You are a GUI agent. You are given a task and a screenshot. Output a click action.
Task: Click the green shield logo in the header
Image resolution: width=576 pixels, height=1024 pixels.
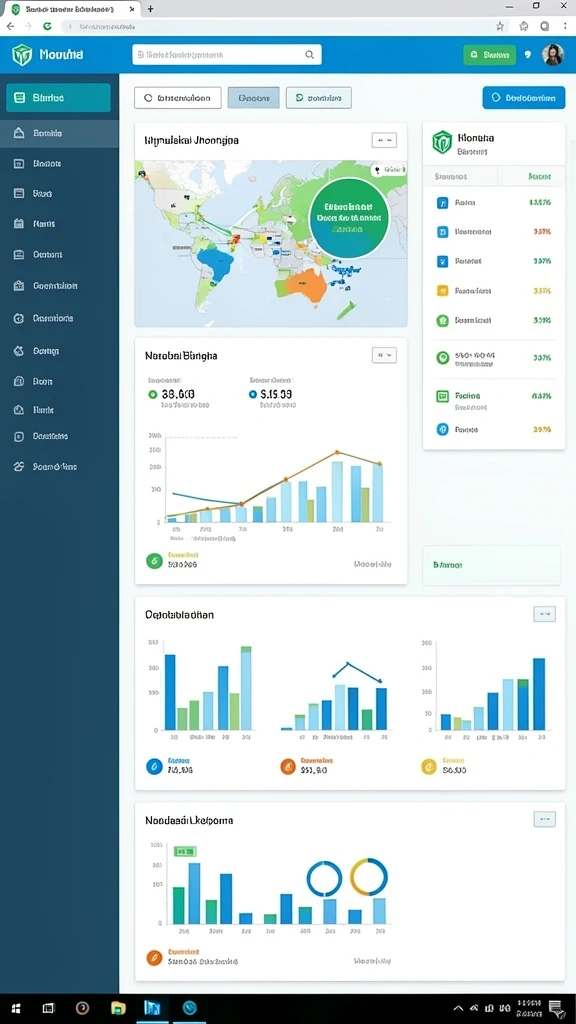[22, 55]
